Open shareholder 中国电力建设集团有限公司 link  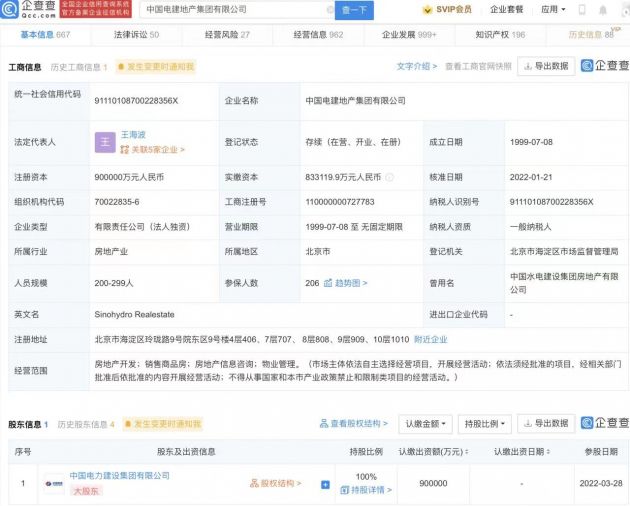click(x=119, y=475)
